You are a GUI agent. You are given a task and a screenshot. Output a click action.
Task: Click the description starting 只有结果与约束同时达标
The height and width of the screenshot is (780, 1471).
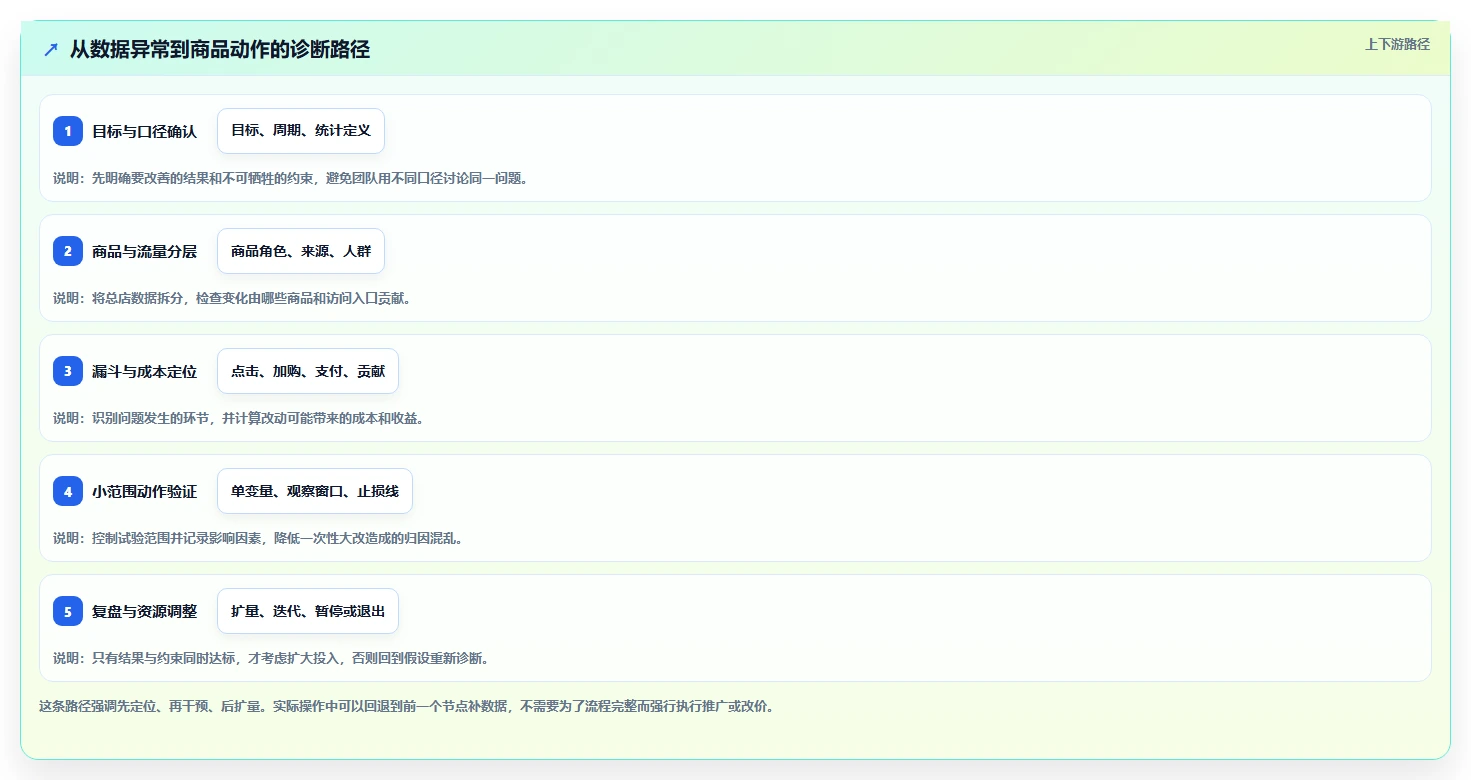click(271, 658)
